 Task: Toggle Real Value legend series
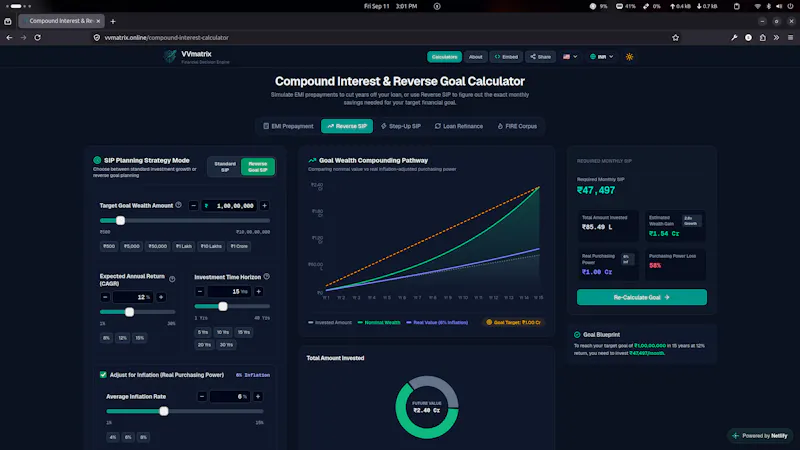437,322
